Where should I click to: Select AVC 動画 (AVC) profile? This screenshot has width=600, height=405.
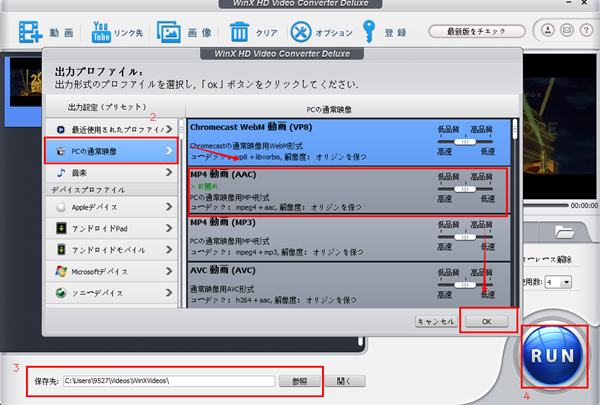point(349,285)
